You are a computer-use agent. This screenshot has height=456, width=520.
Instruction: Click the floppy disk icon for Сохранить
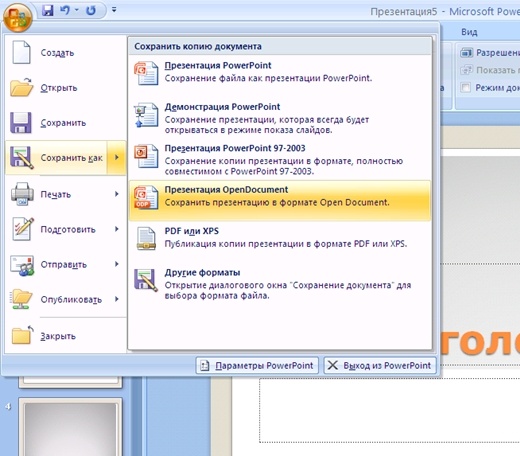point(21,123)
